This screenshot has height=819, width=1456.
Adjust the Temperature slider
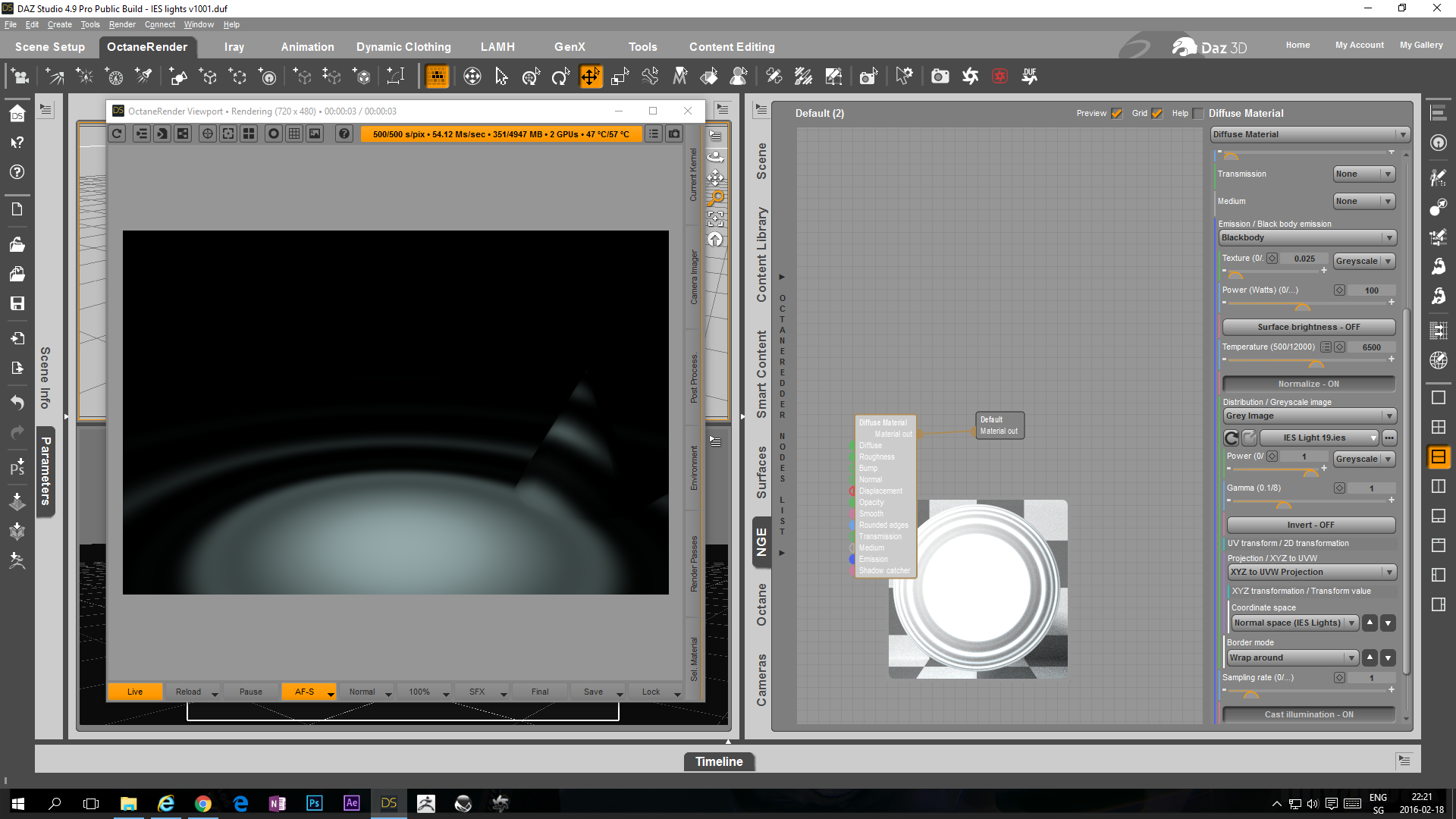pyautogui.click(x=1316, y=364)
